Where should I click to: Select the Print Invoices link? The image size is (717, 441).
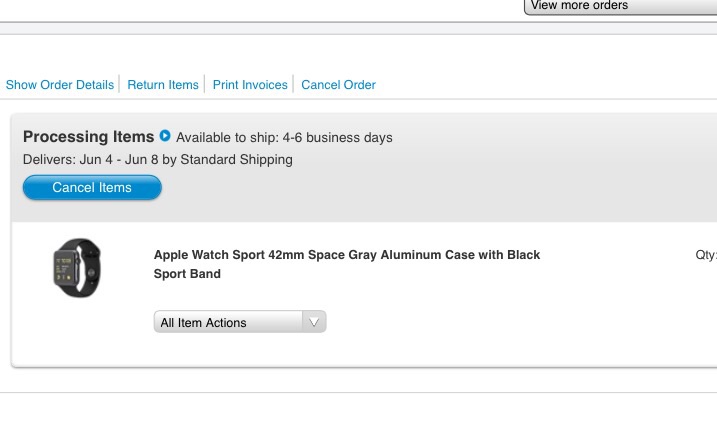pyautogui.click(x=250, y=85)
